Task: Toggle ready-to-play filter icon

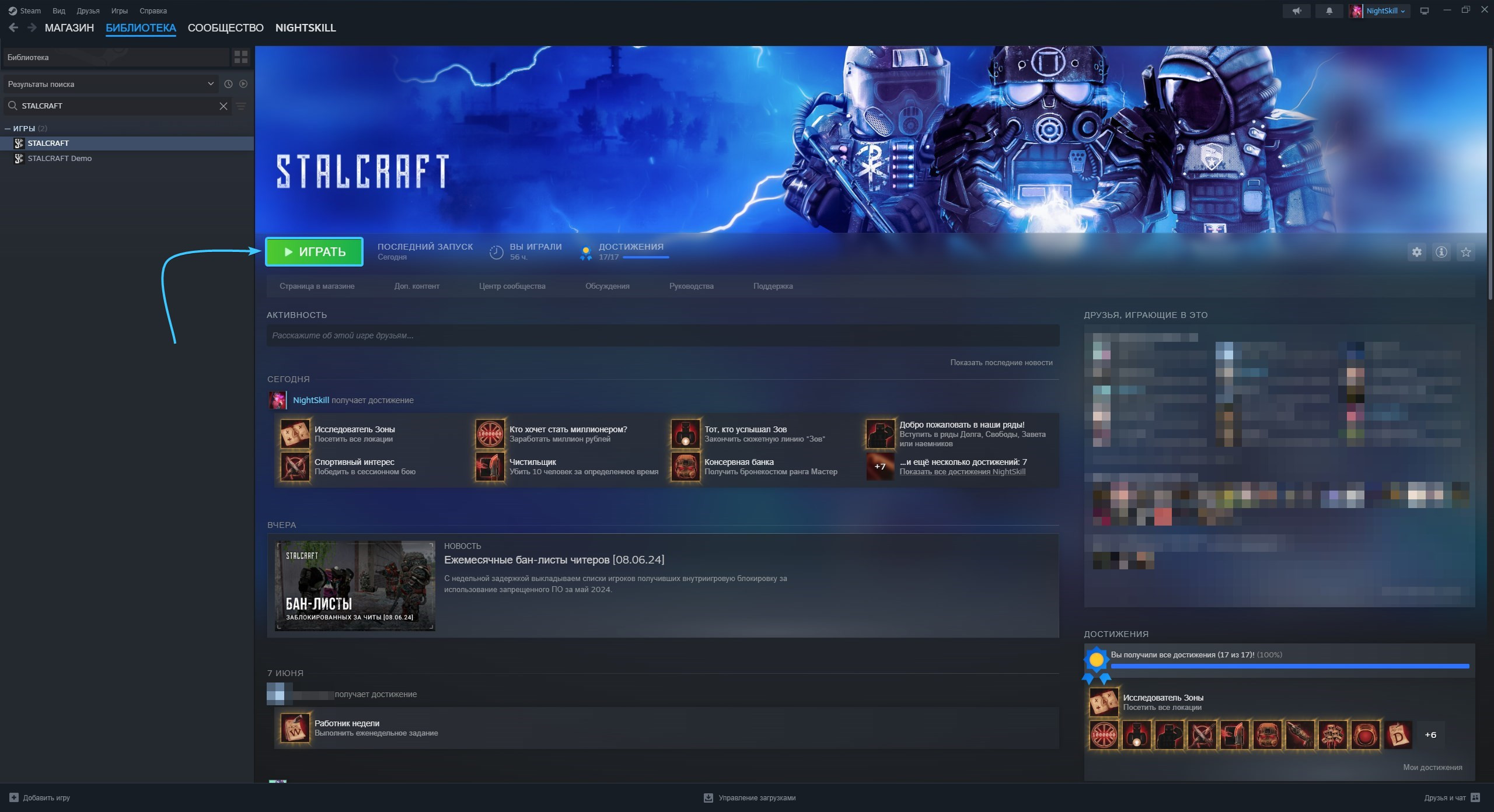Action: point(243,84)
